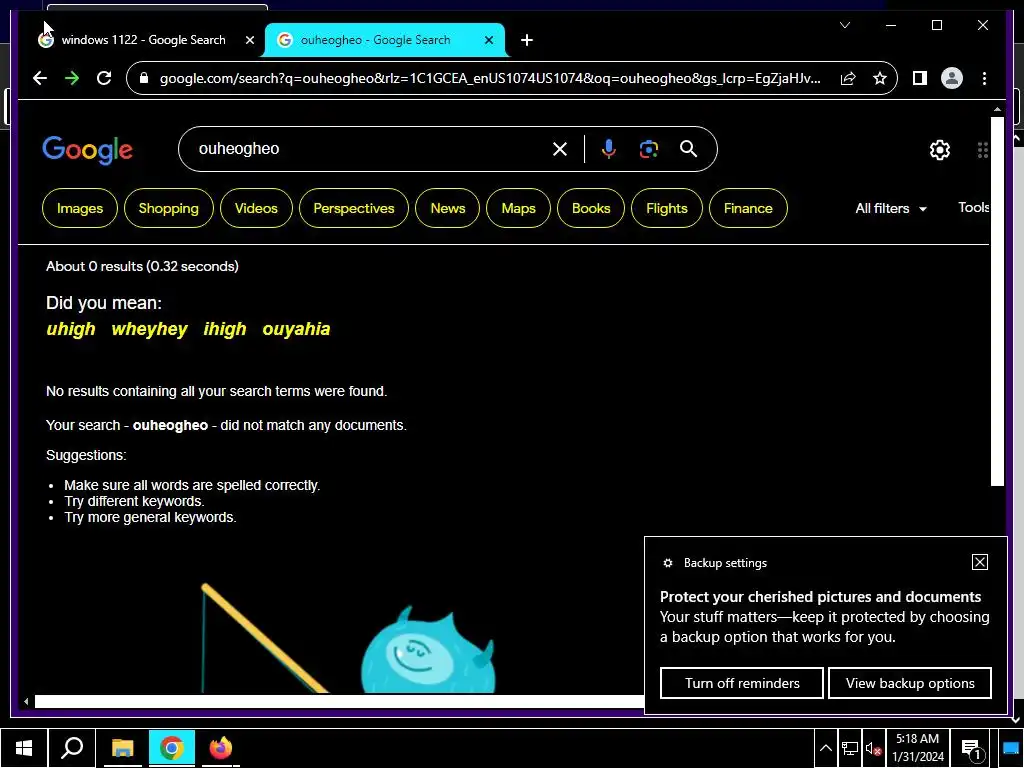The height and width of the screenshot is (768, 1024).
Task: Filter results by Videos
Action: tap(256, 208)
